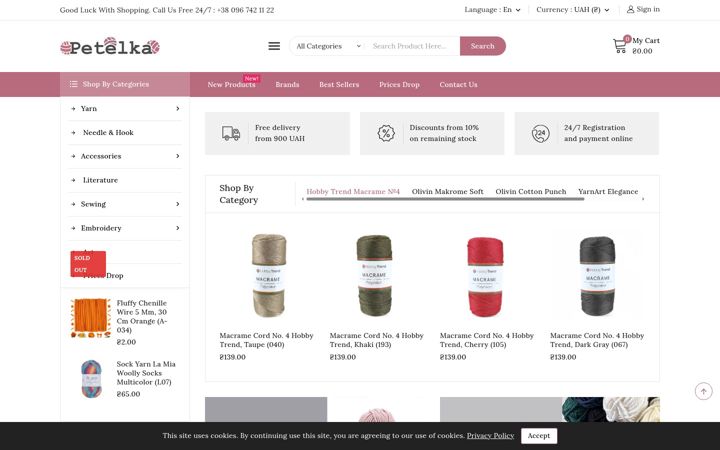Image resolution: width=720 pixels, height=450 pixels.
Task: Open the Yarn category link
Action: click(89, 108)
